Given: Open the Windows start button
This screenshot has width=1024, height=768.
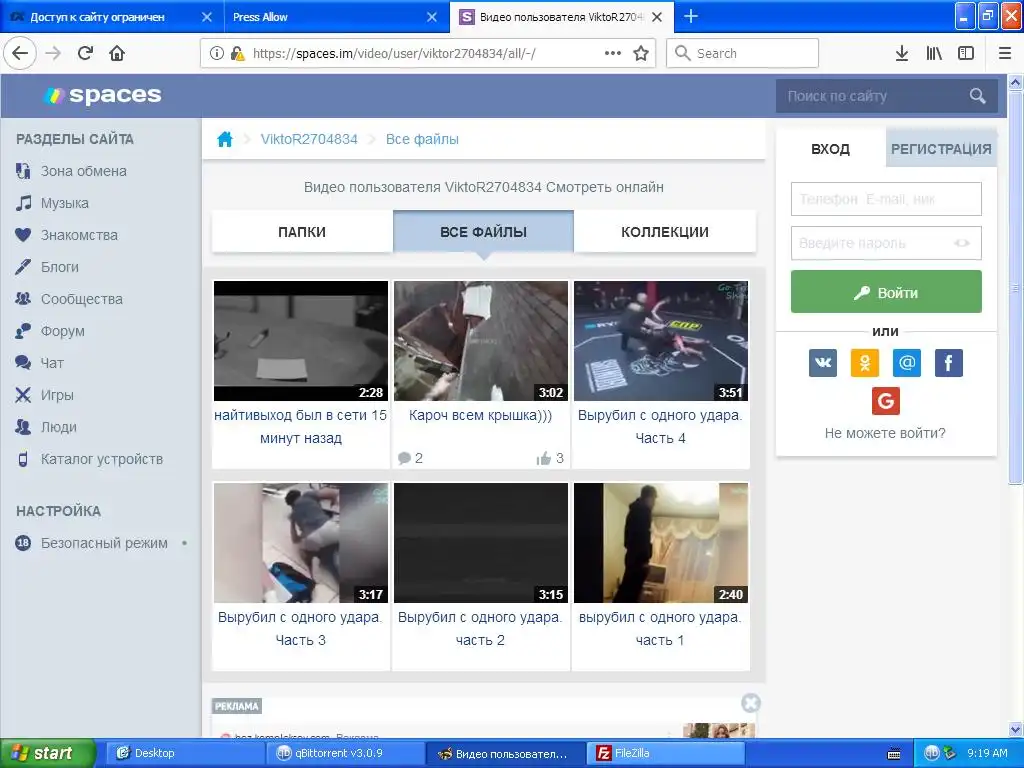Looking at the screenshot, I should coord(47,753).
